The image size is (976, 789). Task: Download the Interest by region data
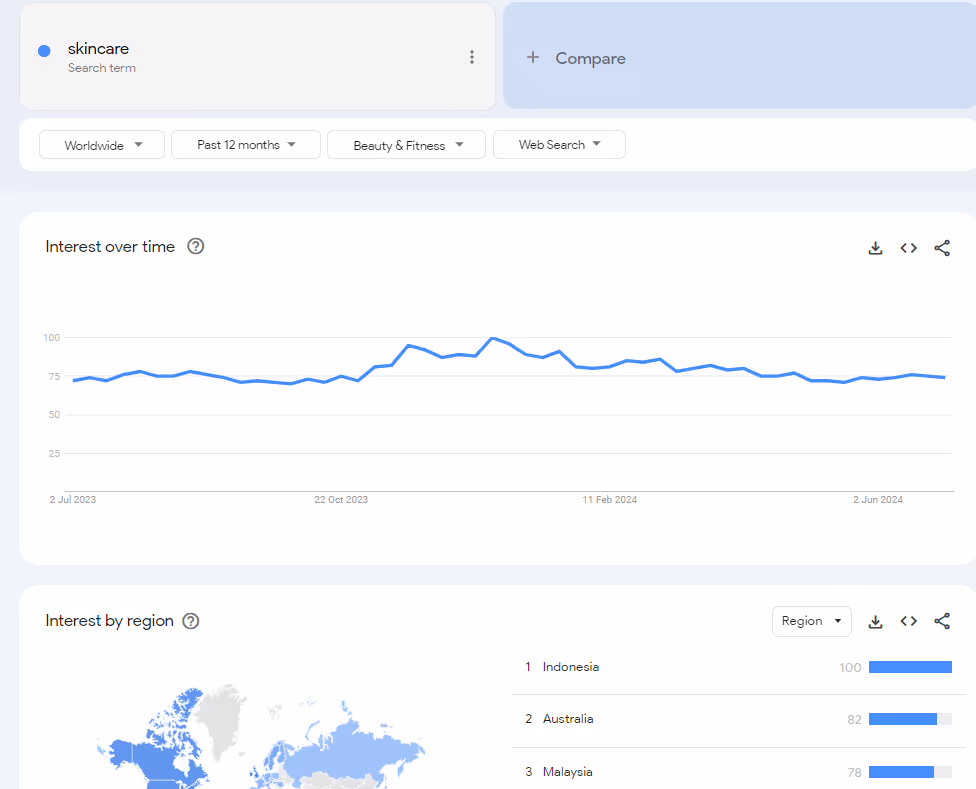coord(875,621)
